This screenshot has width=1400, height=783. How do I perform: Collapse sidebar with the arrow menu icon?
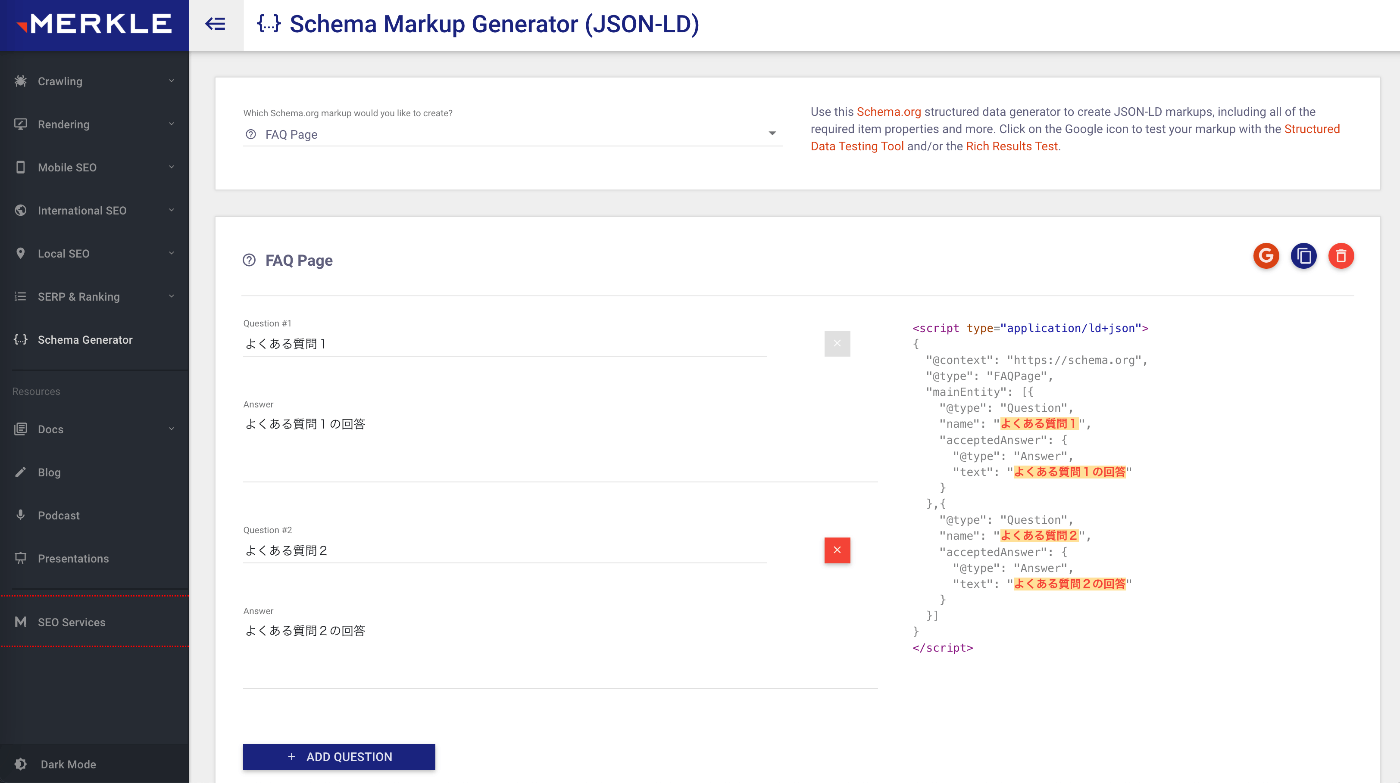click(x=216, y=25)
